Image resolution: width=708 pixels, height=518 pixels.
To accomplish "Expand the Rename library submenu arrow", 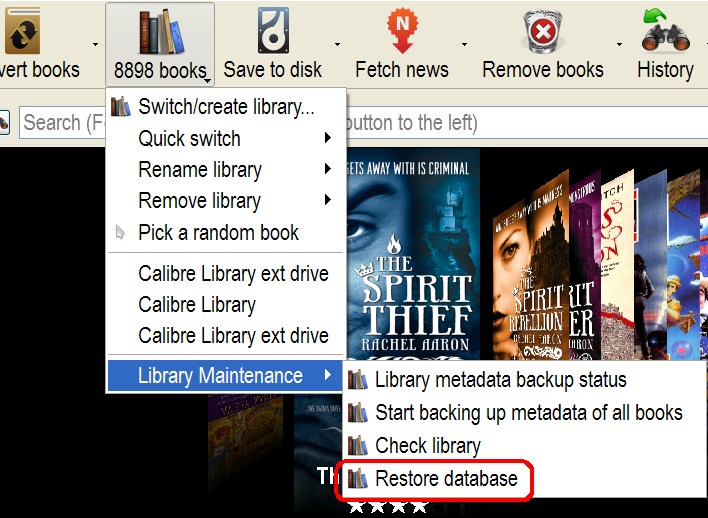I will [x=328, y=169].
